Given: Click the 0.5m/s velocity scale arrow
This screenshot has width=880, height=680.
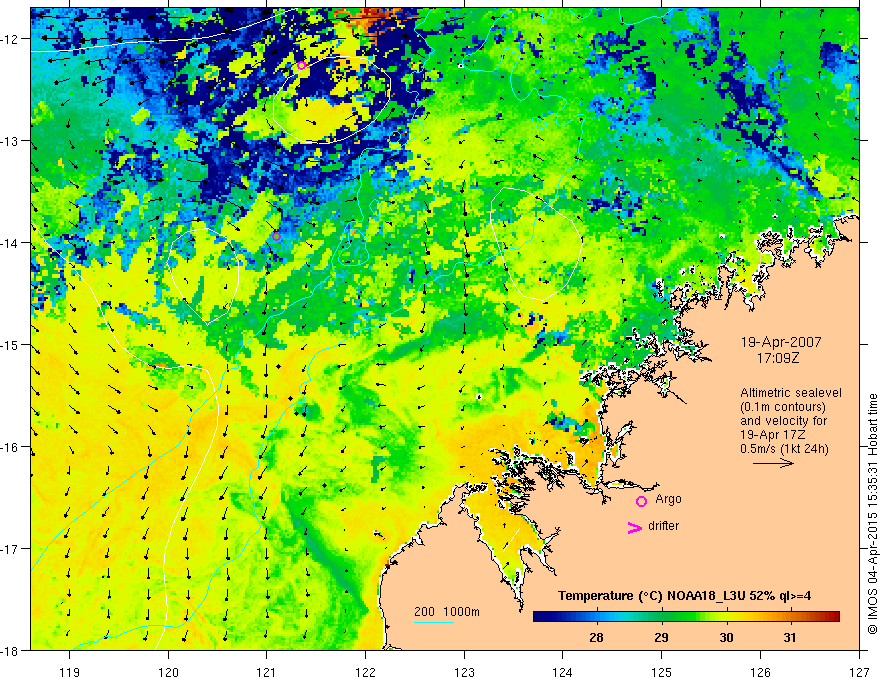Looking at the screenshot, I should point(773,463).
